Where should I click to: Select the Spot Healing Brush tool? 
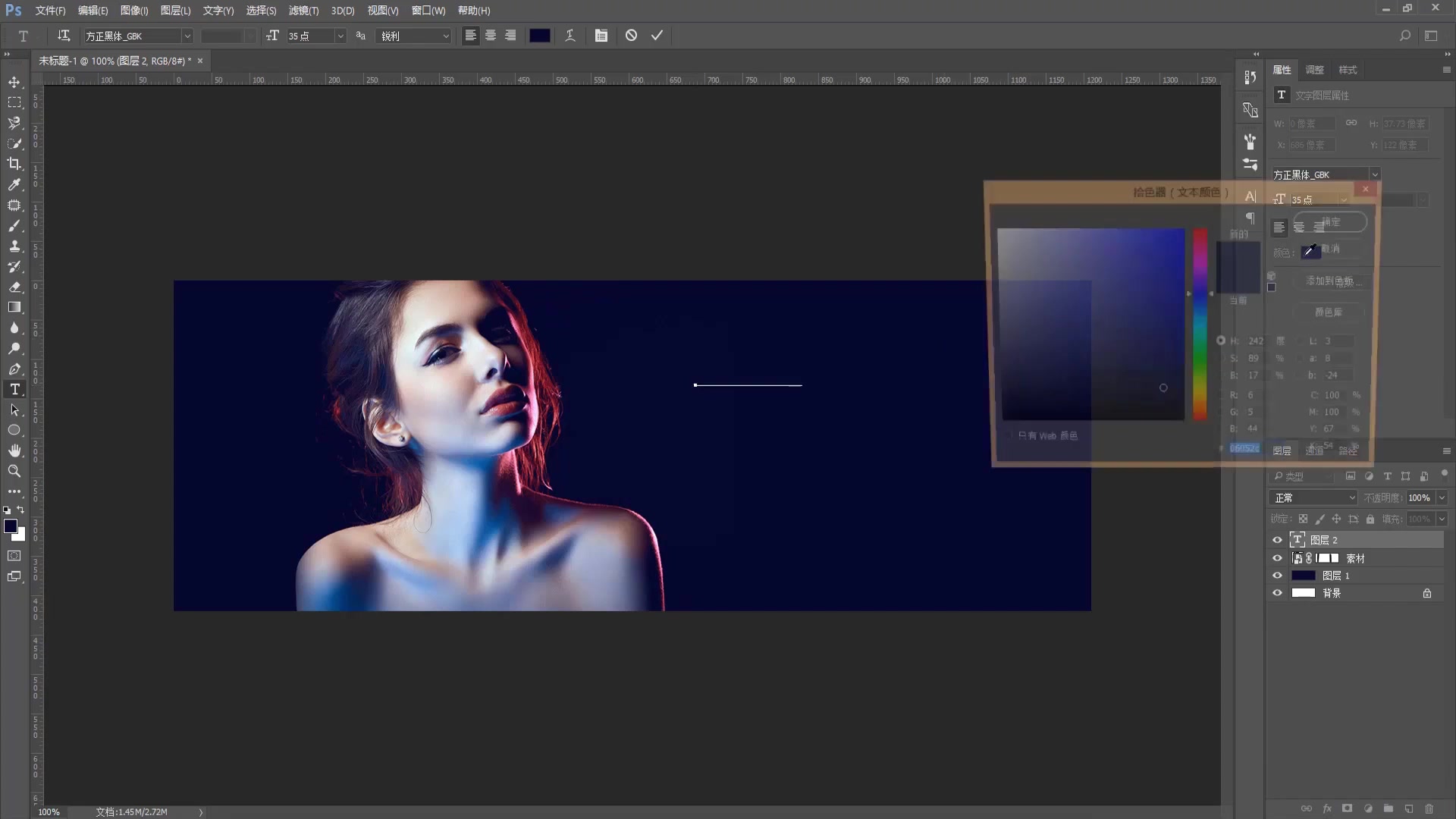tap(14, 205)
